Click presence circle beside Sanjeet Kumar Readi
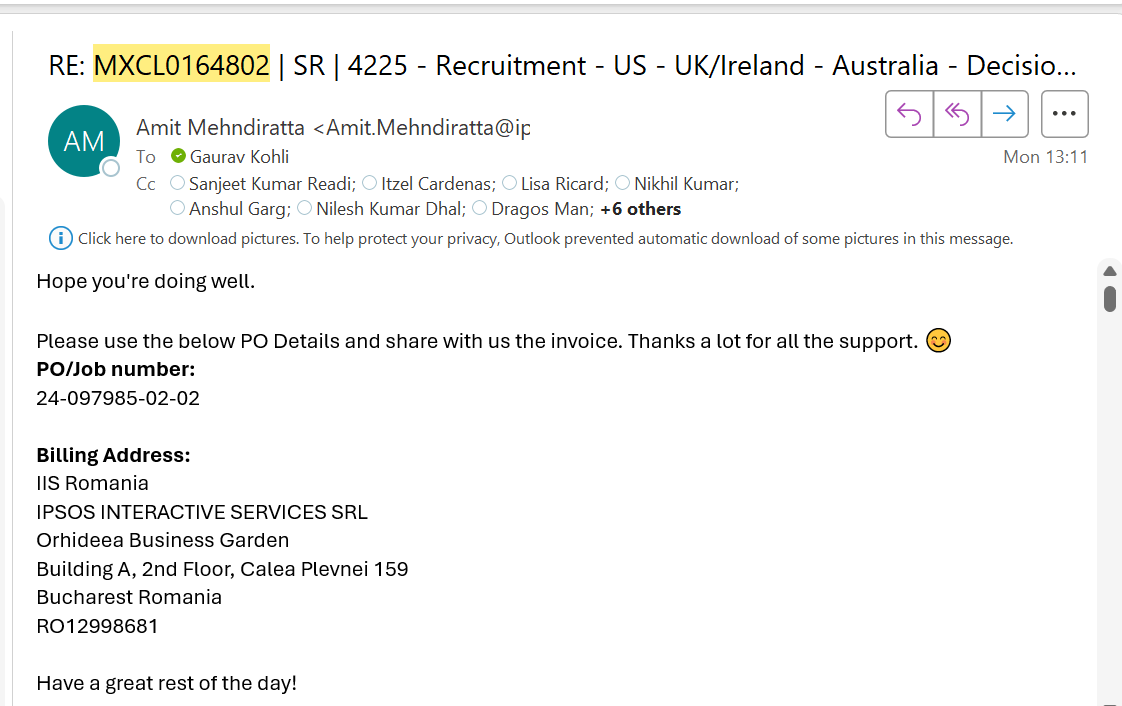Image resolution: width=1122 pixels, height=706 pixels. pyautogui.click(x=177, y=183)
